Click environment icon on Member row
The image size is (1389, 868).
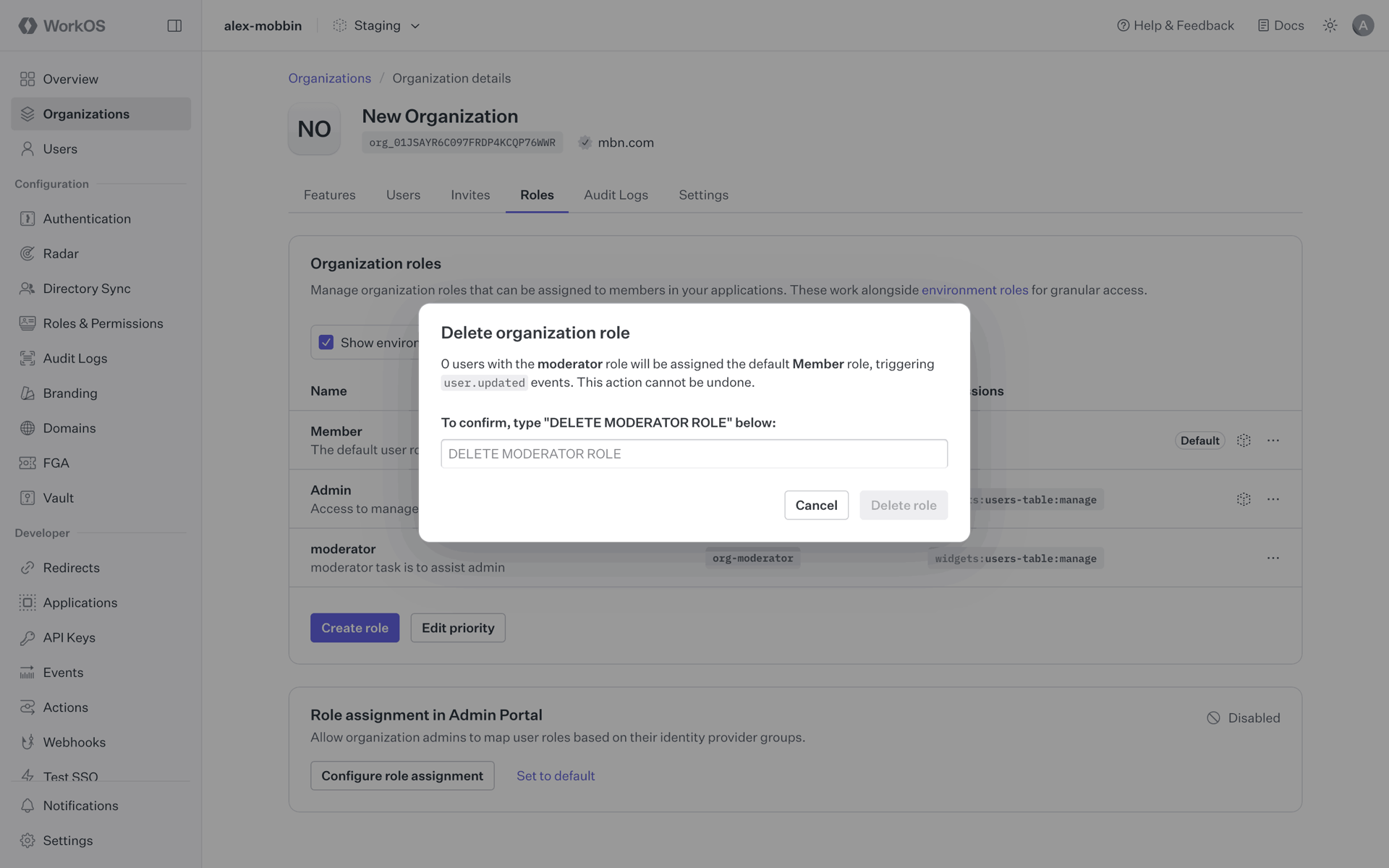click(1244, 441)
